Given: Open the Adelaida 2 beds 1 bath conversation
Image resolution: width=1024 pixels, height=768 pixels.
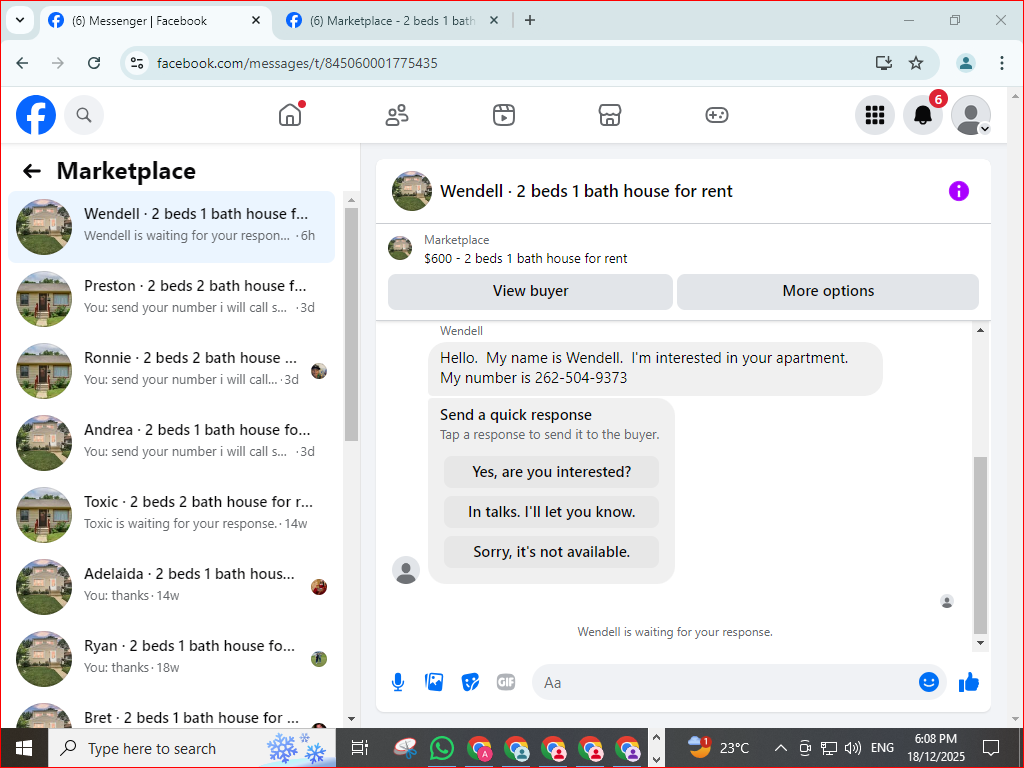Looking at the screenshot, I should 172,586.
